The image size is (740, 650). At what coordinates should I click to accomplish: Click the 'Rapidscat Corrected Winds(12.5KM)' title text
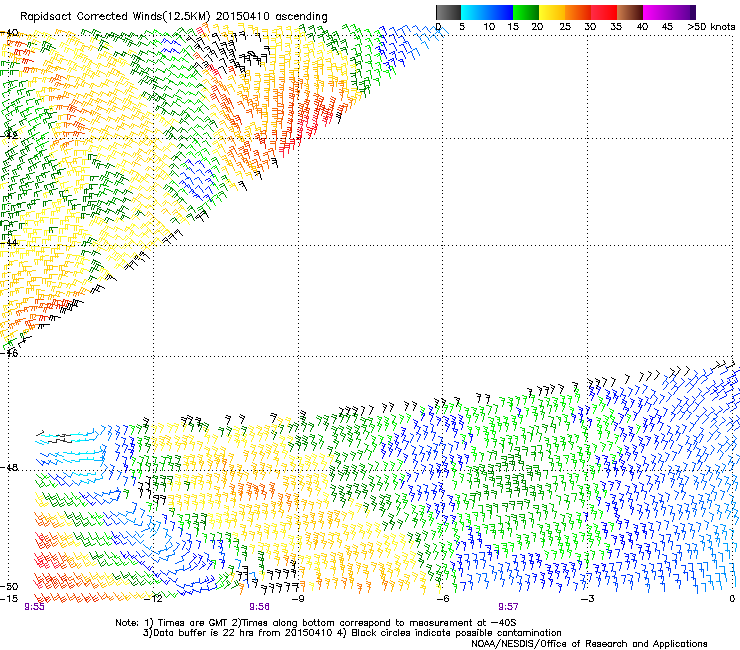[x=115, y=17]
